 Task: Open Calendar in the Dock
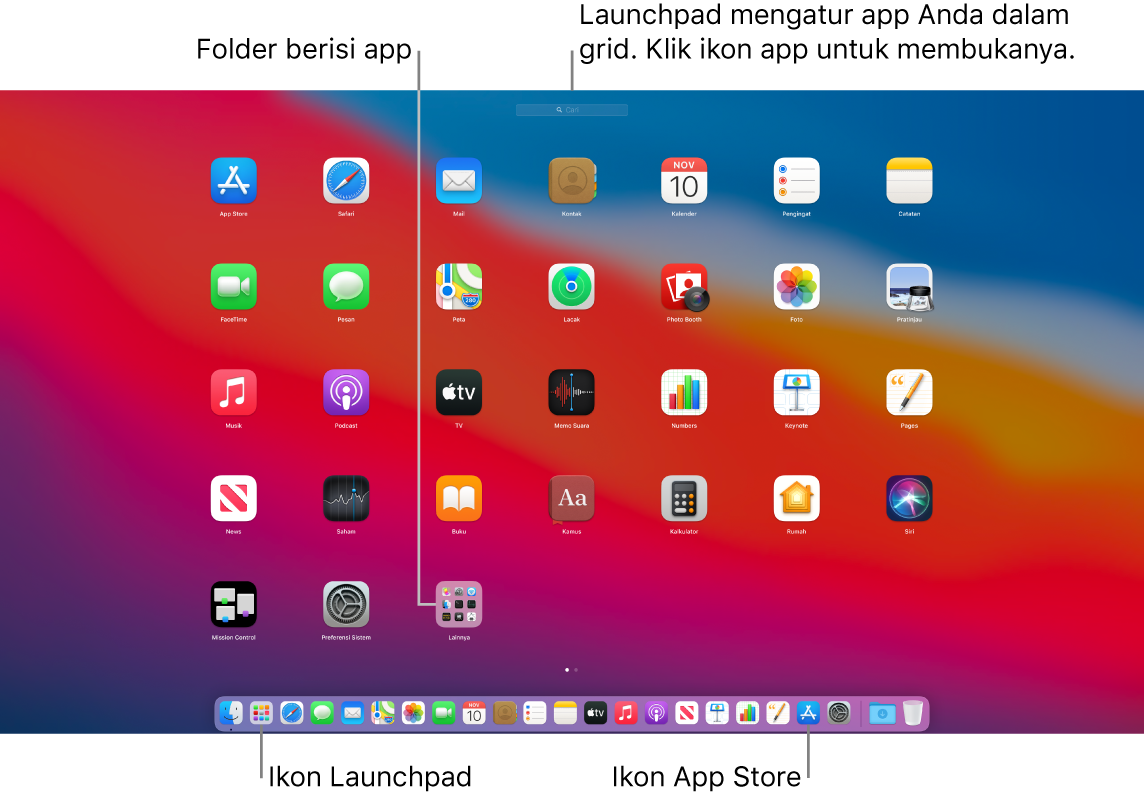[x=474, y=713]
